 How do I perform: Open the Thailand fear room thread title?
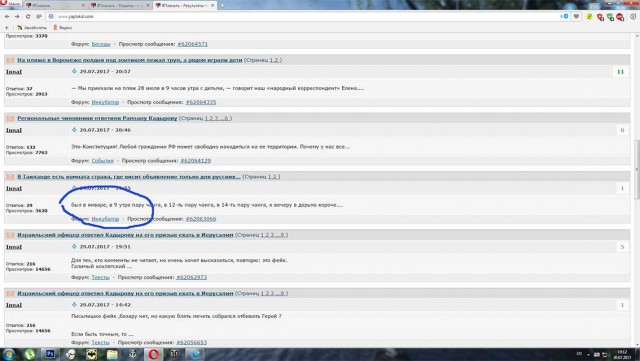coord(129,177)
